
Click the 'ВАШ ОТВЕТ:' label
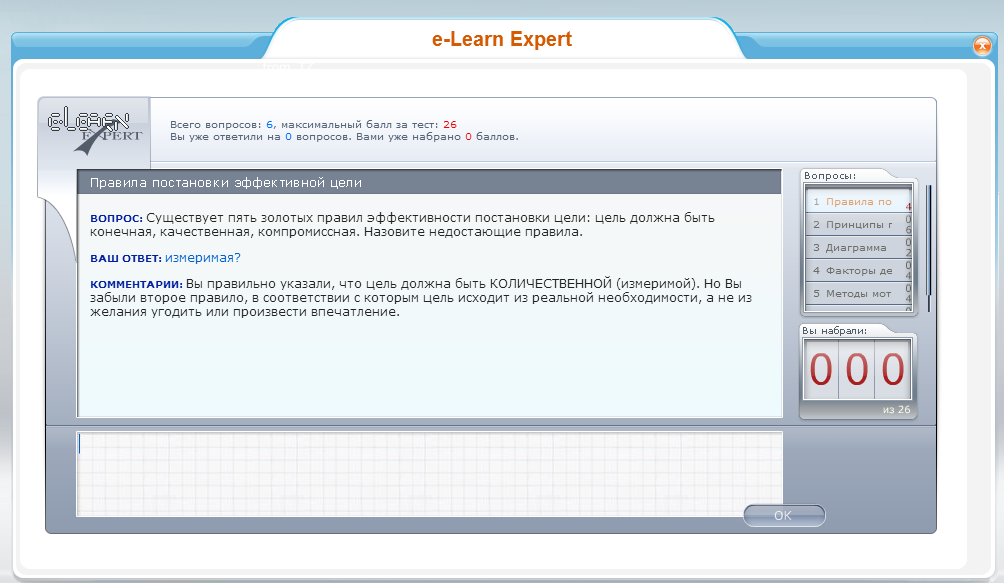pyautogui.click(x=126, y=259)
